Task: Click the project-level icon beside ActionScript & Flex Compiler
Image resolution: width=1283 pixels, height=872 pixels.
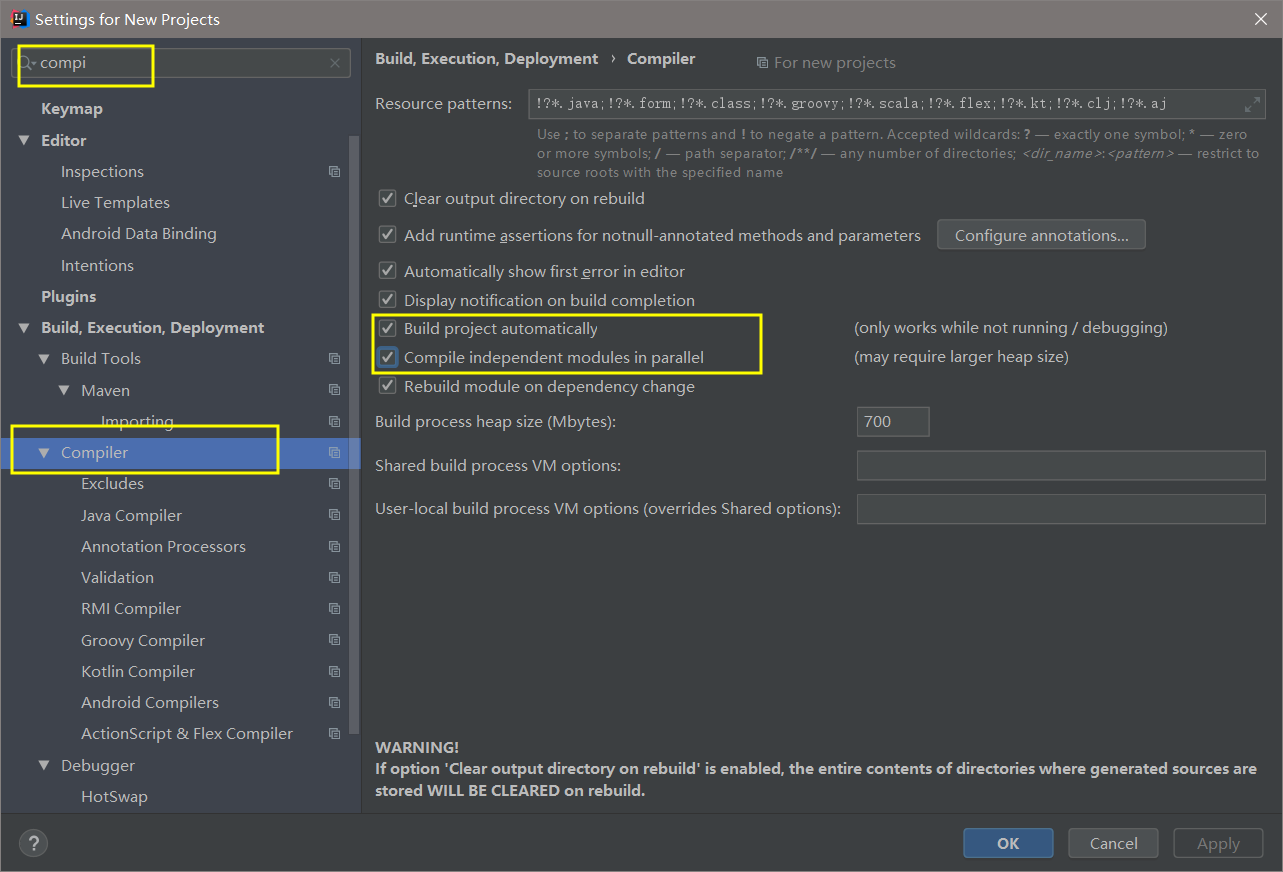Action: point(334,734)
